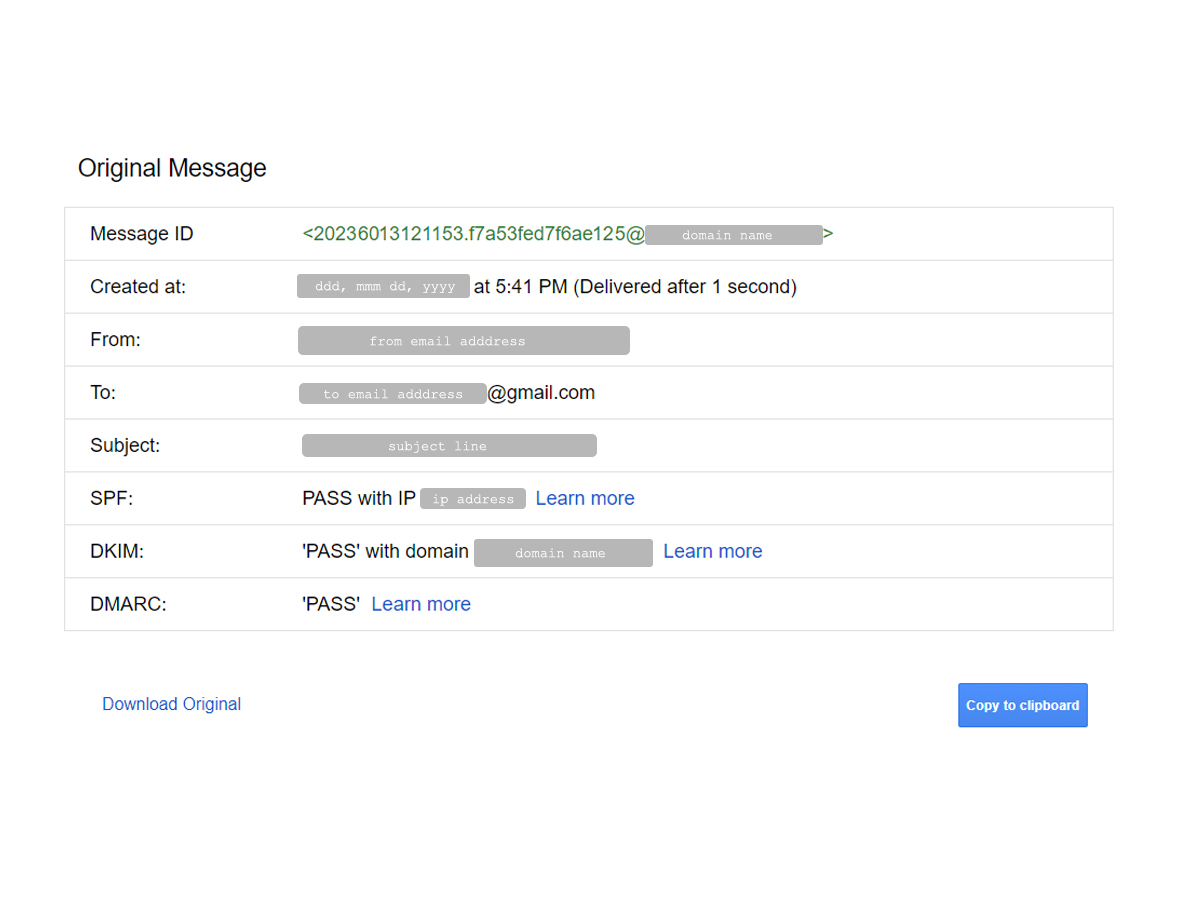Viewport: 1200px width, 900px height.
Task: Click the PASS with IP text
Action: tap(359, 498)
